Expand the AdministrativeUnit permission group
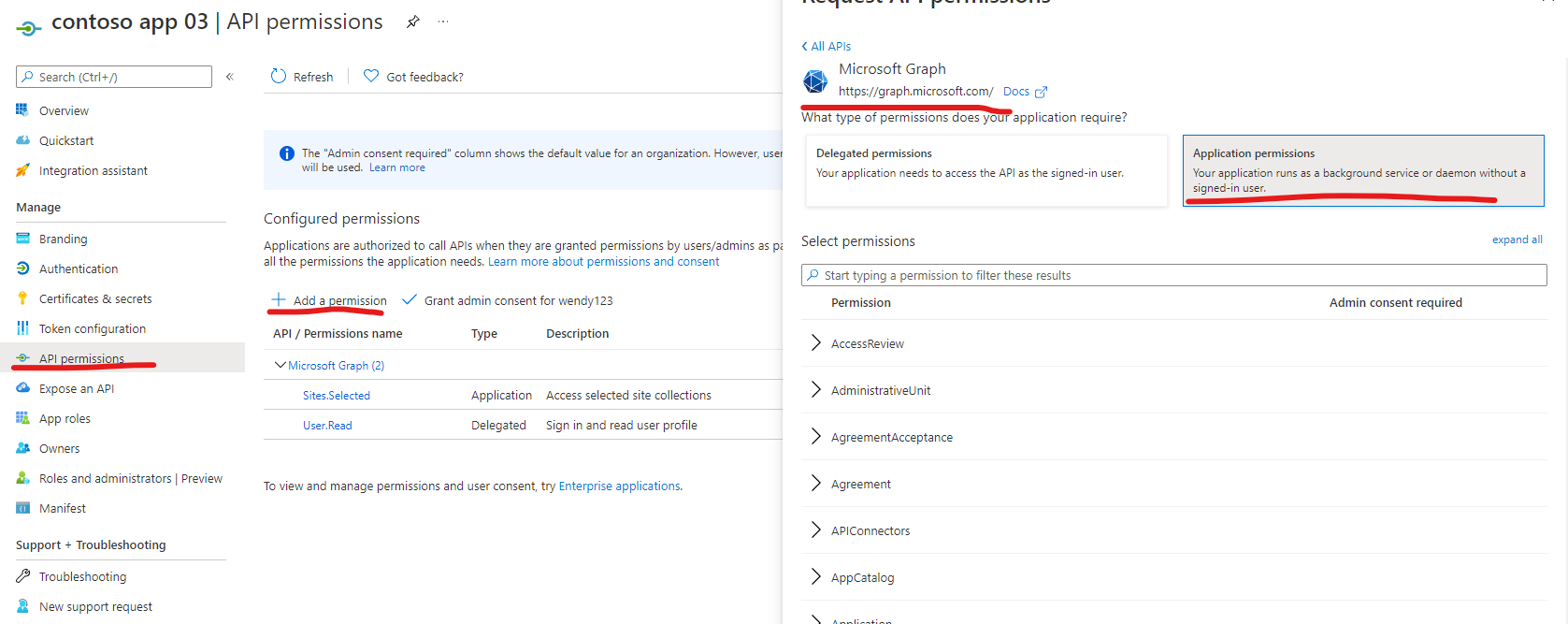 [x=816, y=390]
